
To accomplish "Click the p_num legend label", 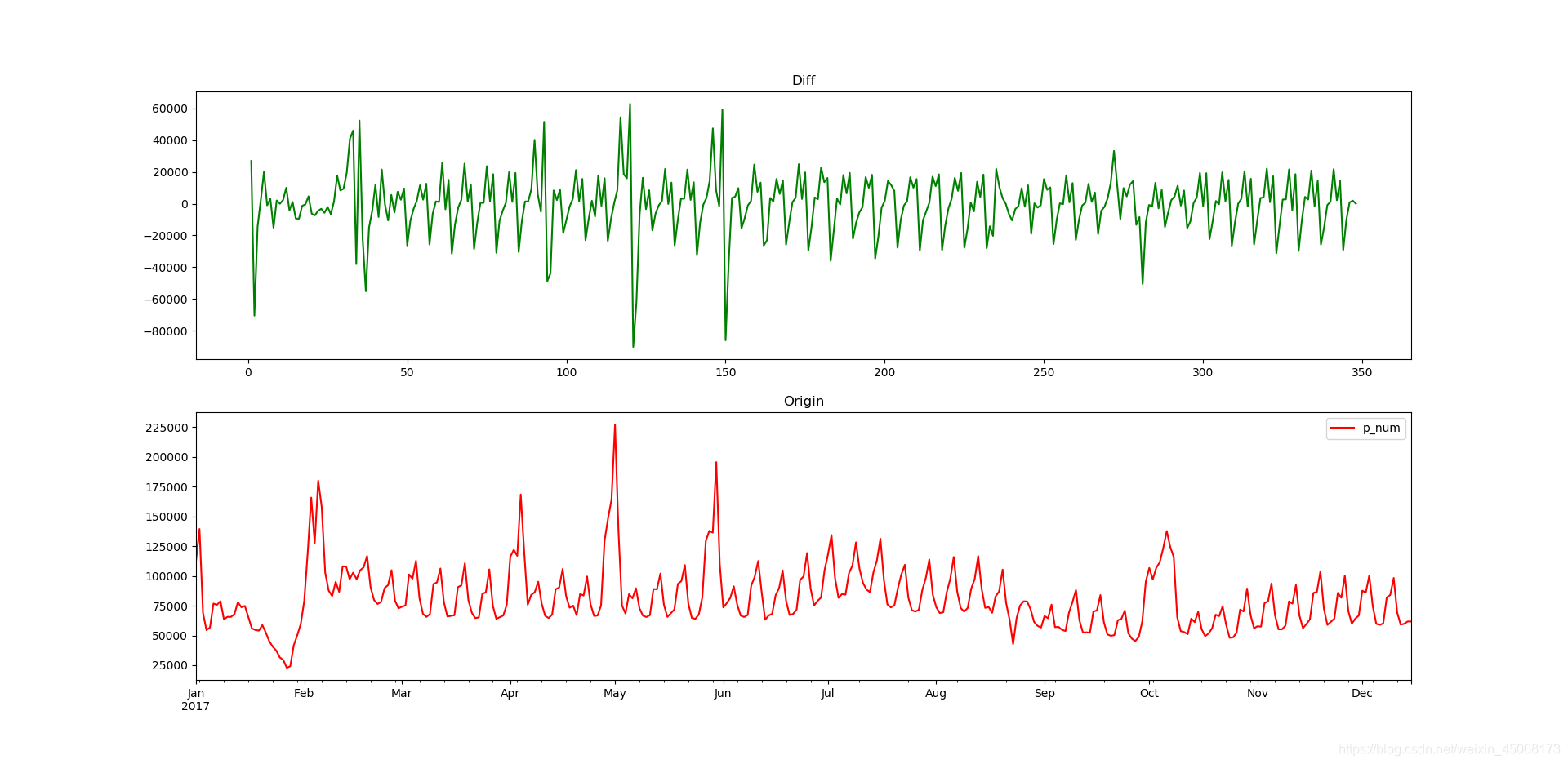I will [1381, 428].
